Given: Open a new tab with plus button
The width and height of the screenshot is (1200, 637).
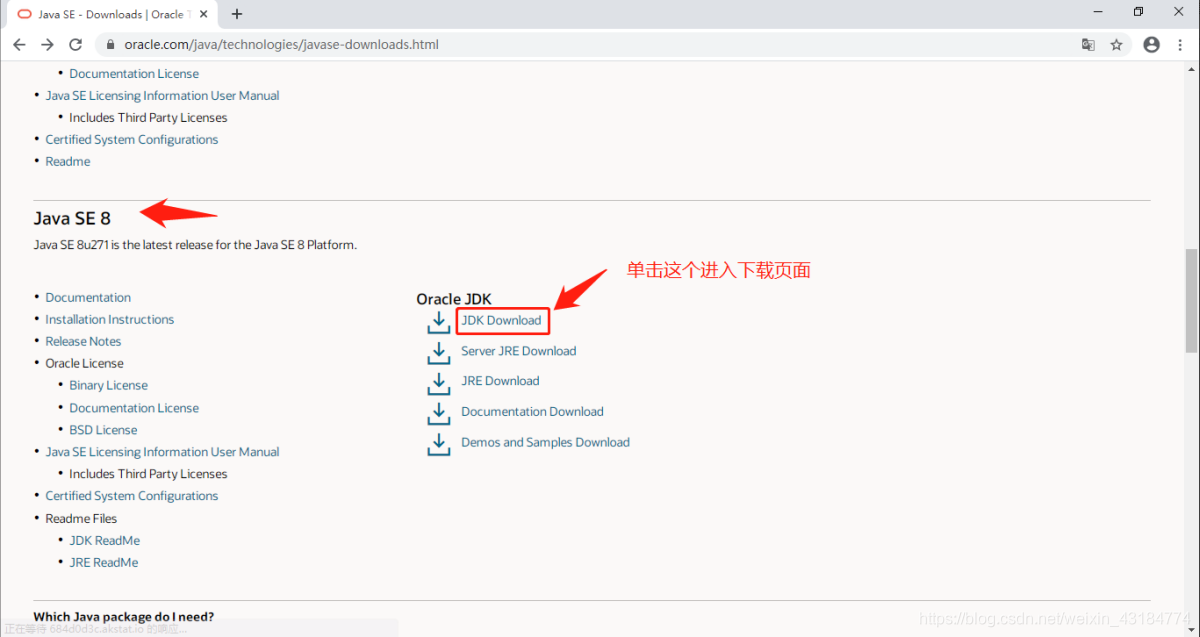Looking at the screenshot, I should pos(237,14).
